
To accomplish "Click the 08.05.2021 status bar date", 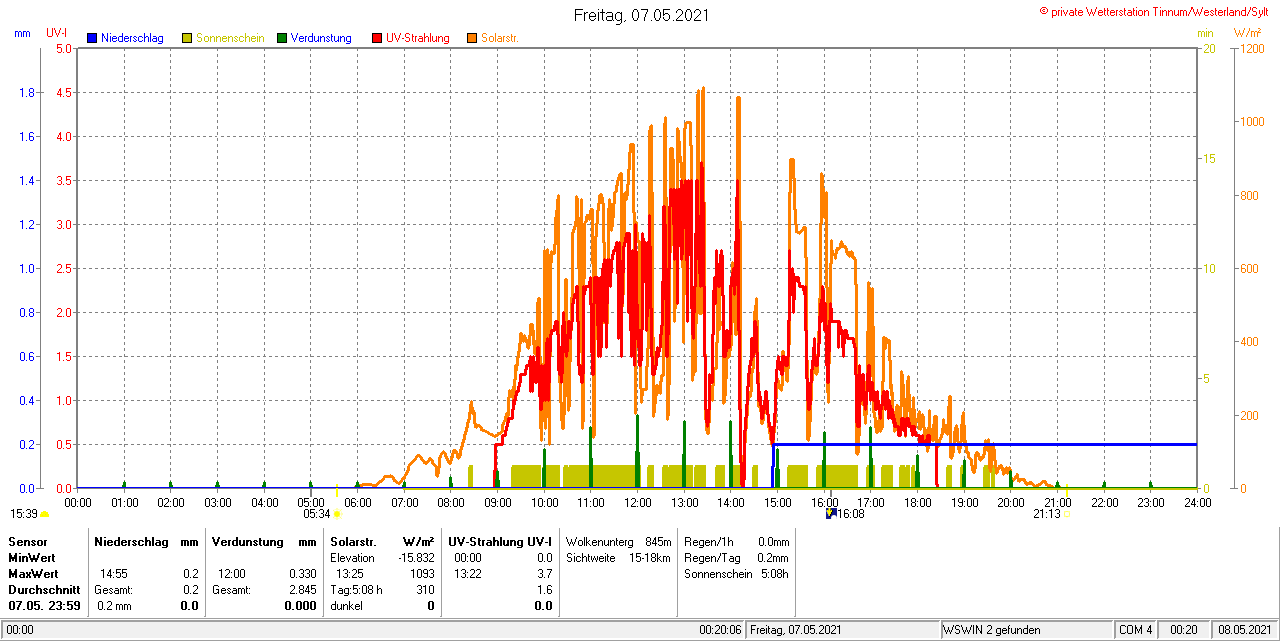I will [1243, 630].
